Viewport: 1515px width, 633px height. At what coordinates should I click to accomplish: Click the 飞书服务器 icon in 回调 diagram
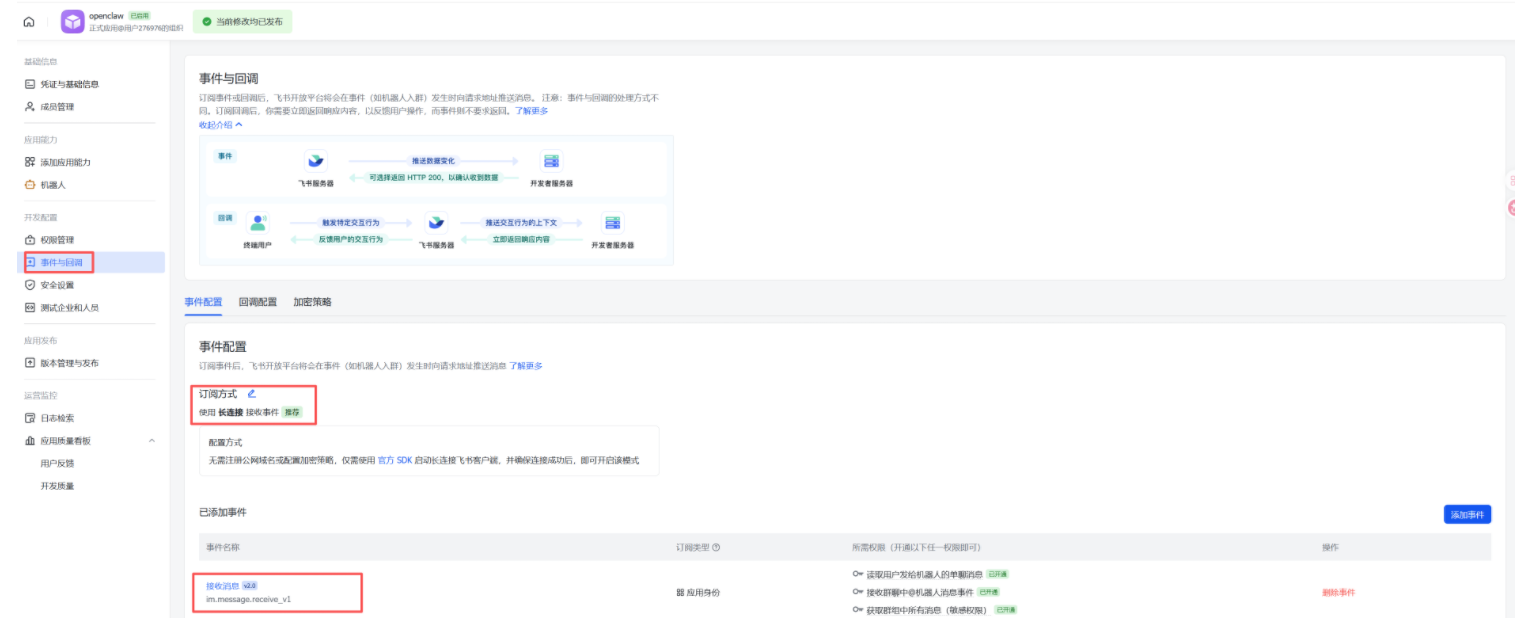pyautogui.click(x=436, y=222)
